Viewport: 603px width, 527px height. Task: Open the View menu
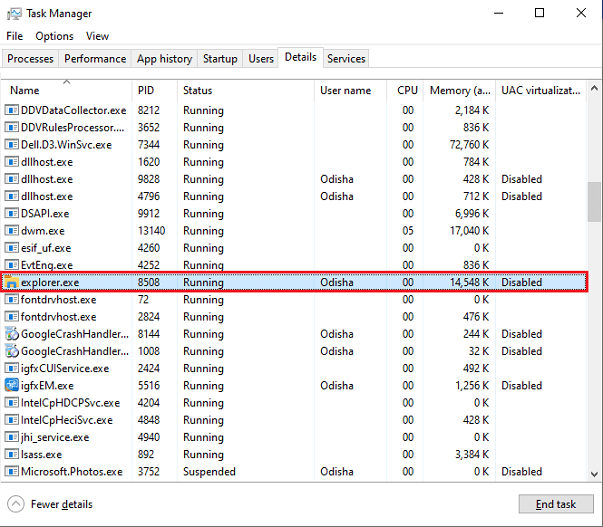pos(97,36)
